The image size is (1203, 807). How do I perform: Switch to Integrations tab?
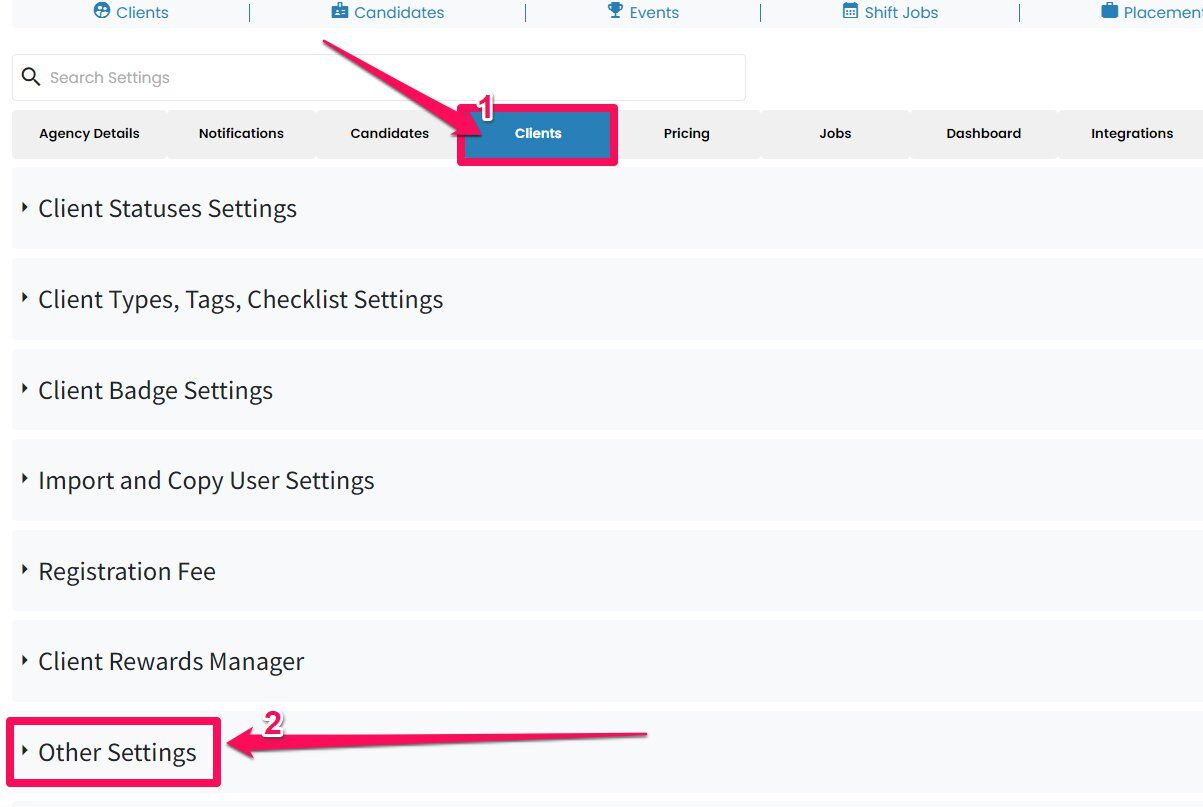(1132, 134)
